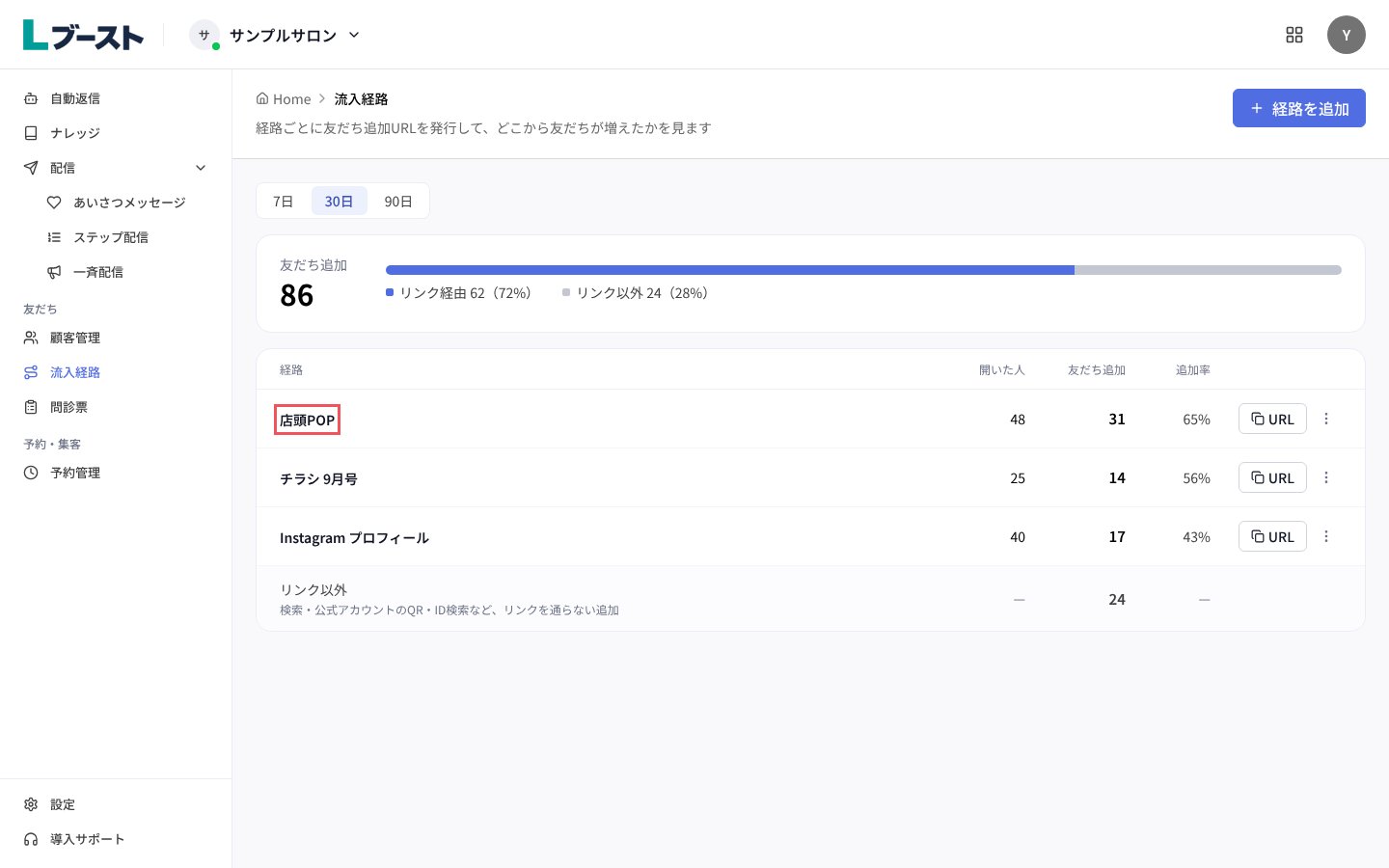Click the リンク経由 62（72%） legend
Viewport: 1389px width, 868px height.
[x=459, y=292]
